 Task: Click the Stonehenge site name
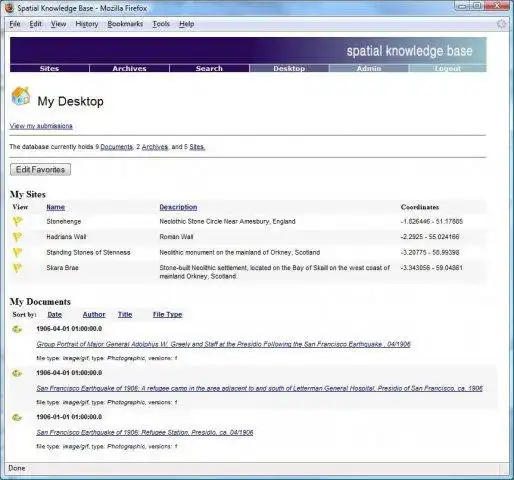(64, 221)
